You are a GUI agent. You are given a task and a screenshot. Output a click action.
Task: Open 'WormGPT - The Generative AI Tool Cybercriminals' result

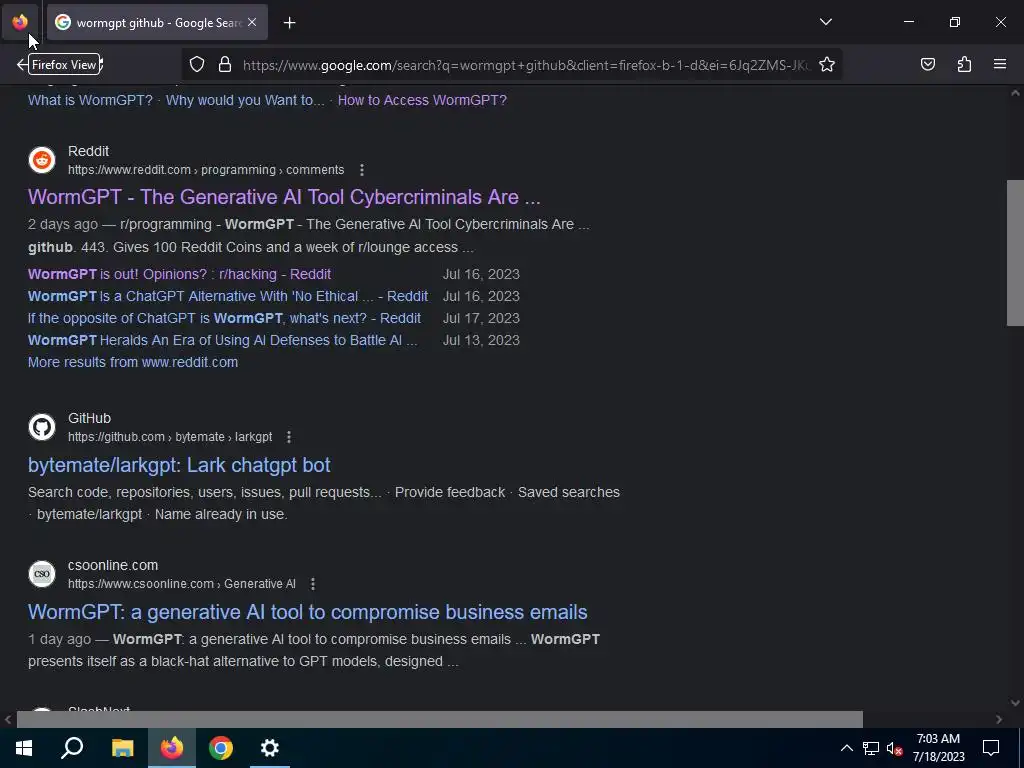point(284,197)
